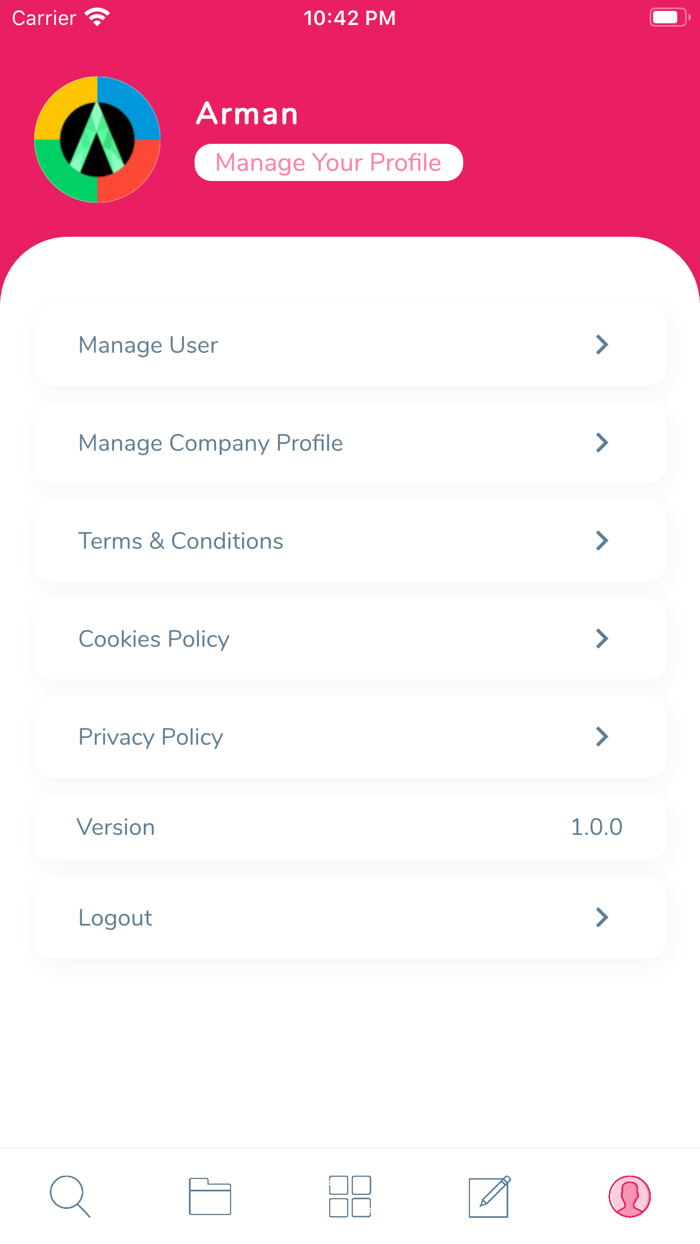This screenshot has height=1244, width=700.
Task: Open the edit note tab icon
Action: pos(490,1196)
